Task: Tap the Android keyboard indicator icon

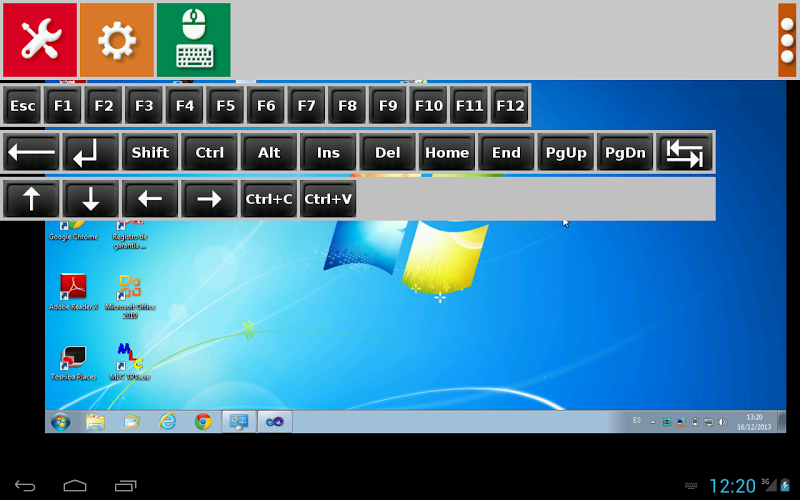Action: (x=691, y=486)
